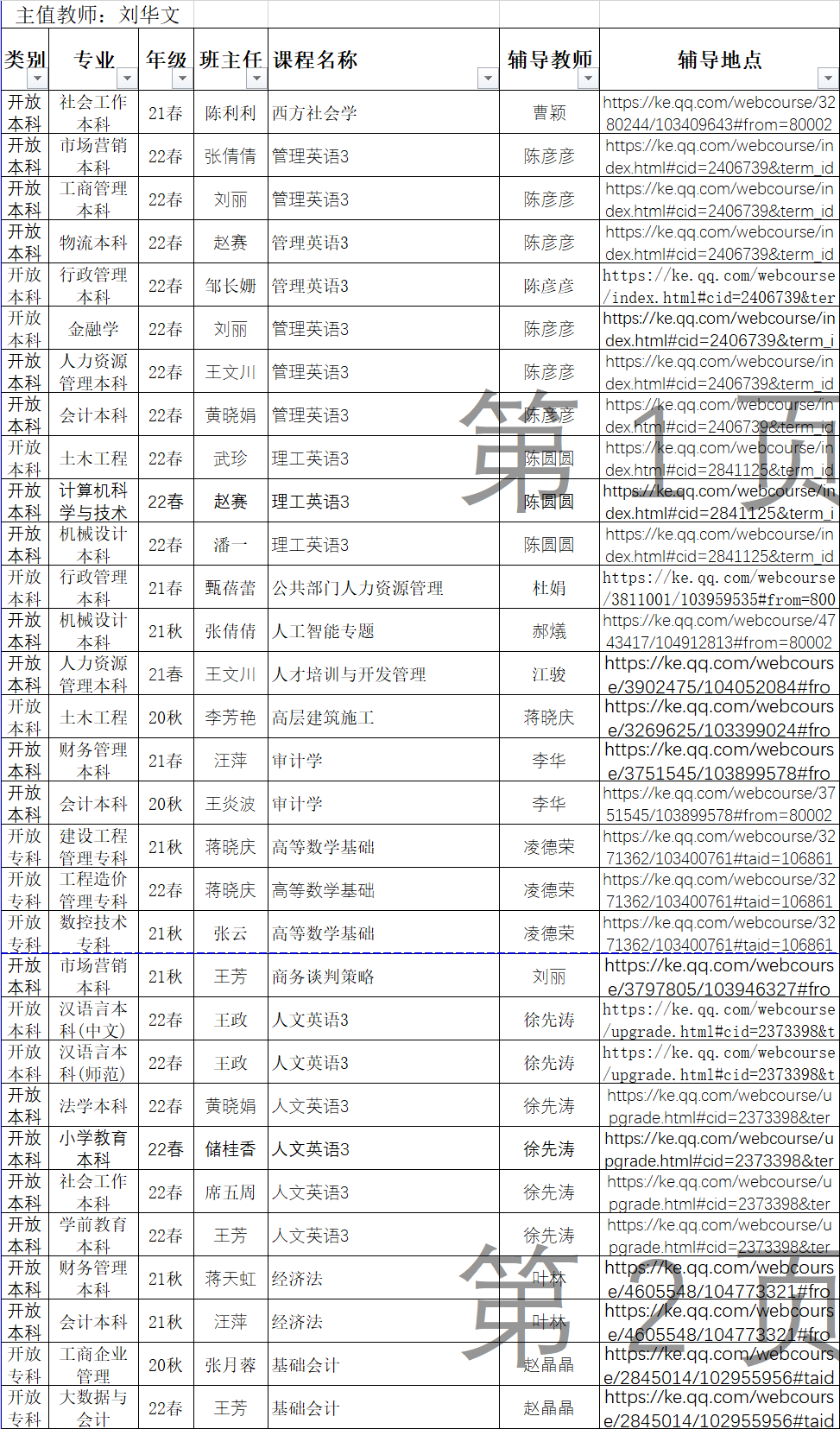Select the 金融学 major cell
This screenshot has height=1429, width=840.
93,328
